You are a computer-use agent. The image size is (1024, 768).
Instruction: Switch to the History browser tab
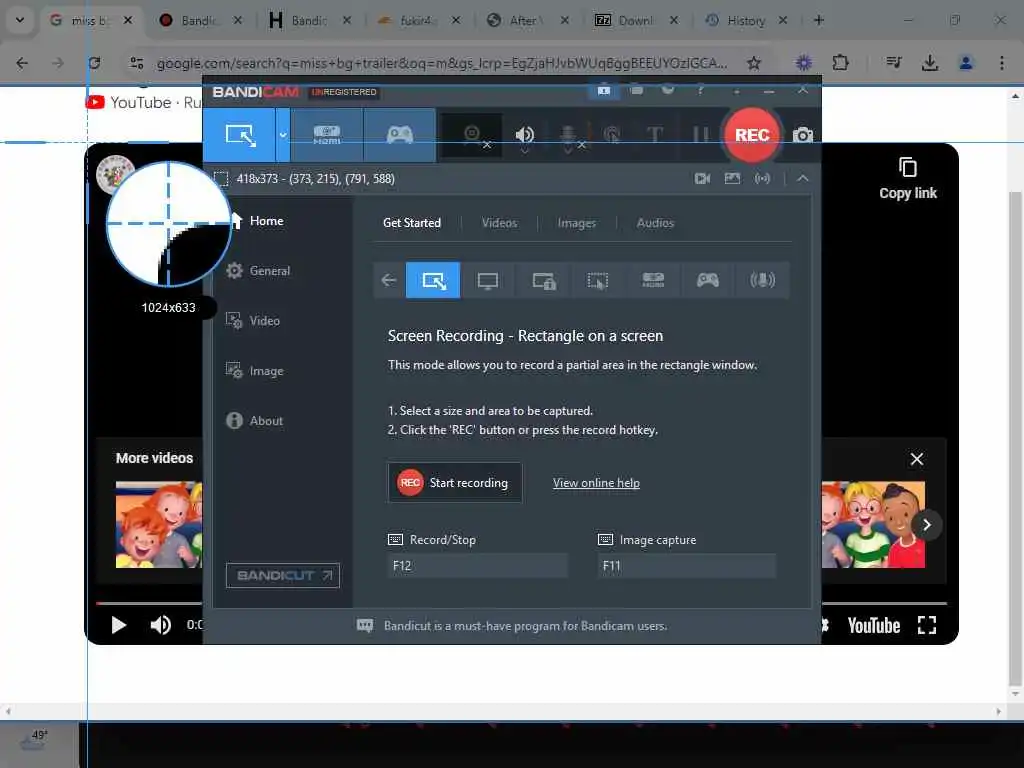pos(746,20)
